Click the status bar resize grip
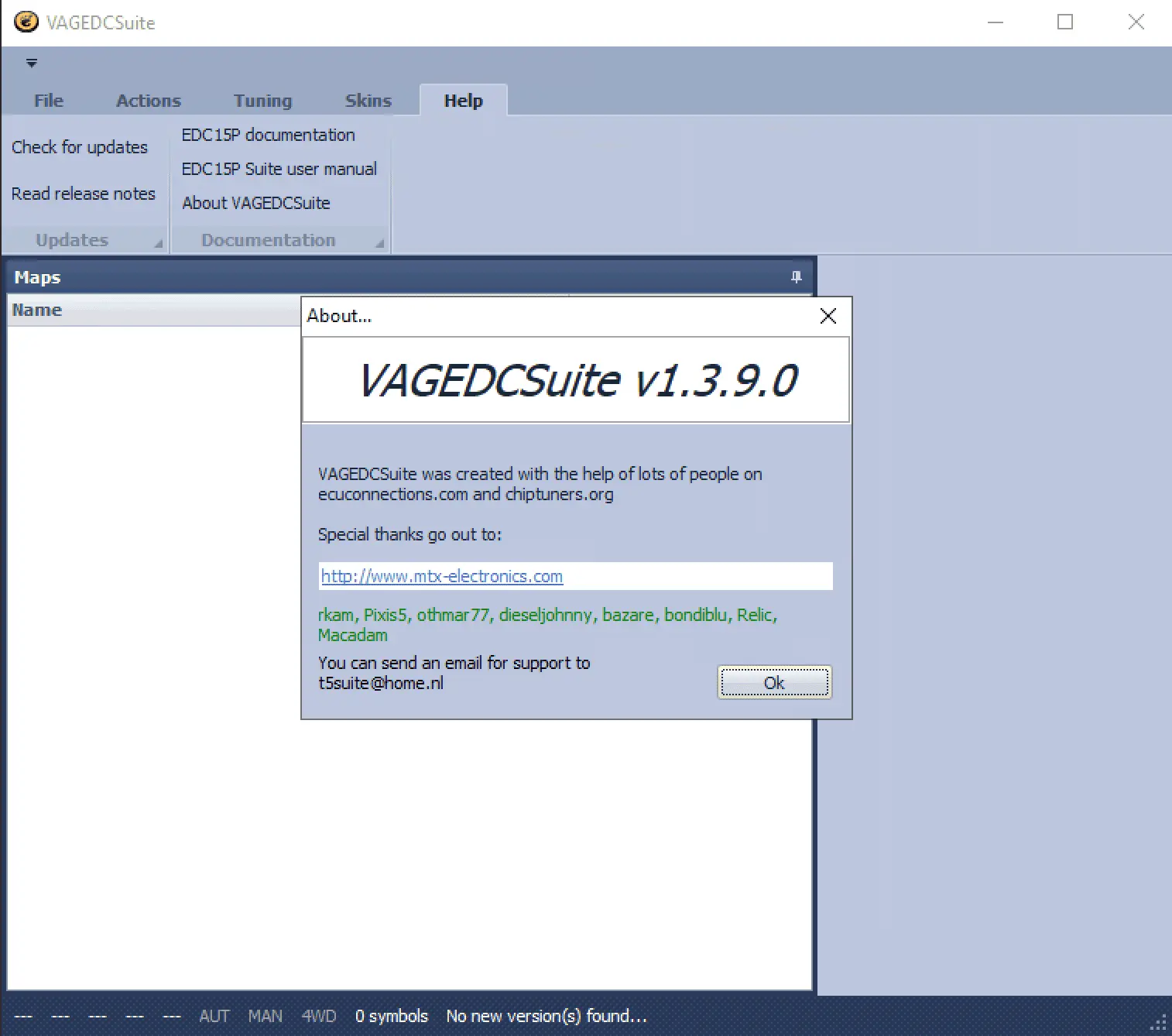The width and height of the screenshot is (1172, 1036). [x=1160, y=1024]
